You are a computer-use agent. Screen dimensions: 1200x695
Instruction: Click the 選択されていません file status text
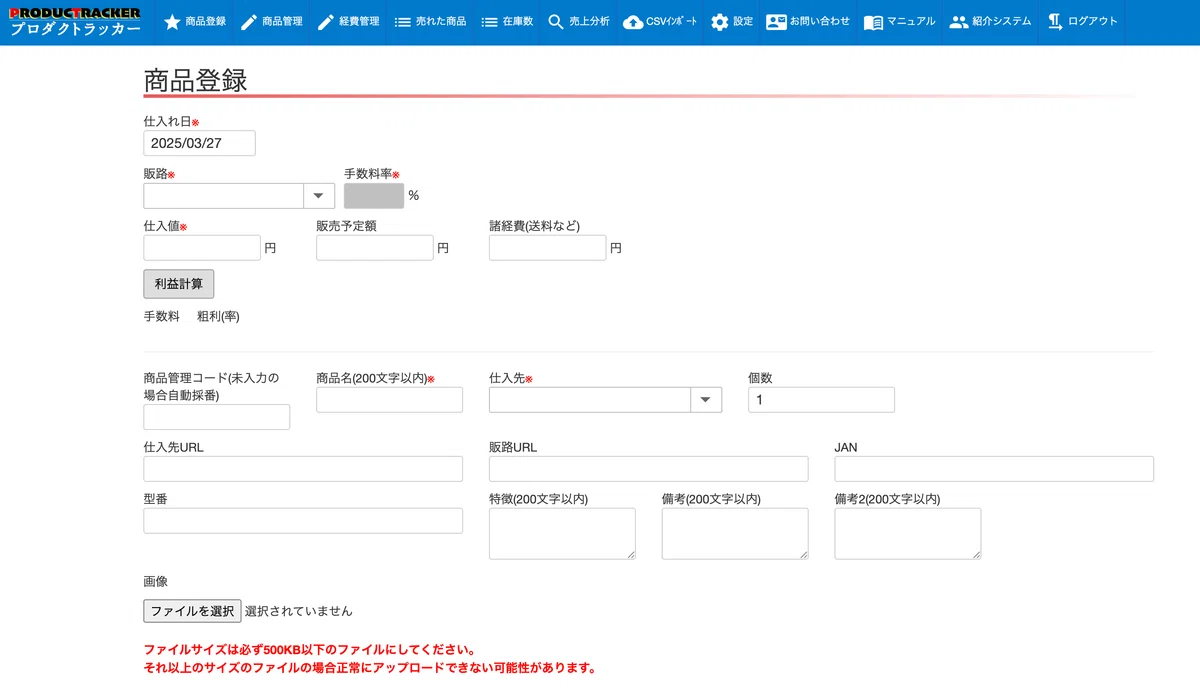[x=299, y=611]
